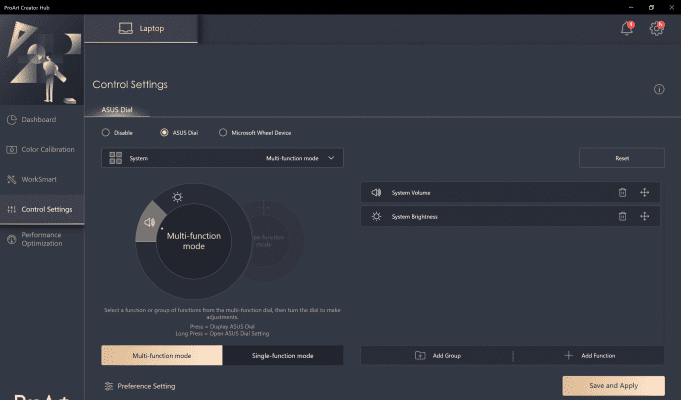Viewport: 681px width, 400px height.
Task: Open the settings gear icon
Action: 657,29
